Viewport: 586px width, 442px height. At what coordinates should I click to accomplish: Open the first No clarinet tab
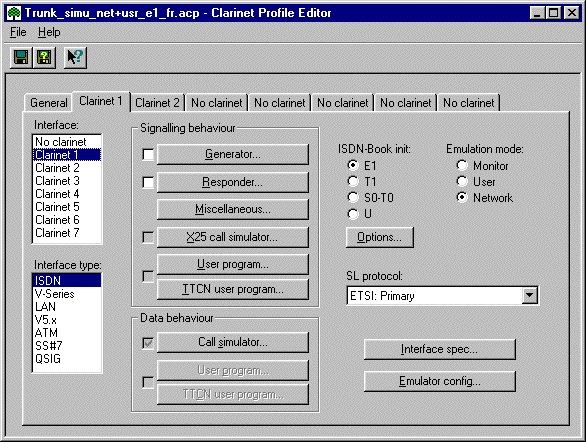[217, 103]
